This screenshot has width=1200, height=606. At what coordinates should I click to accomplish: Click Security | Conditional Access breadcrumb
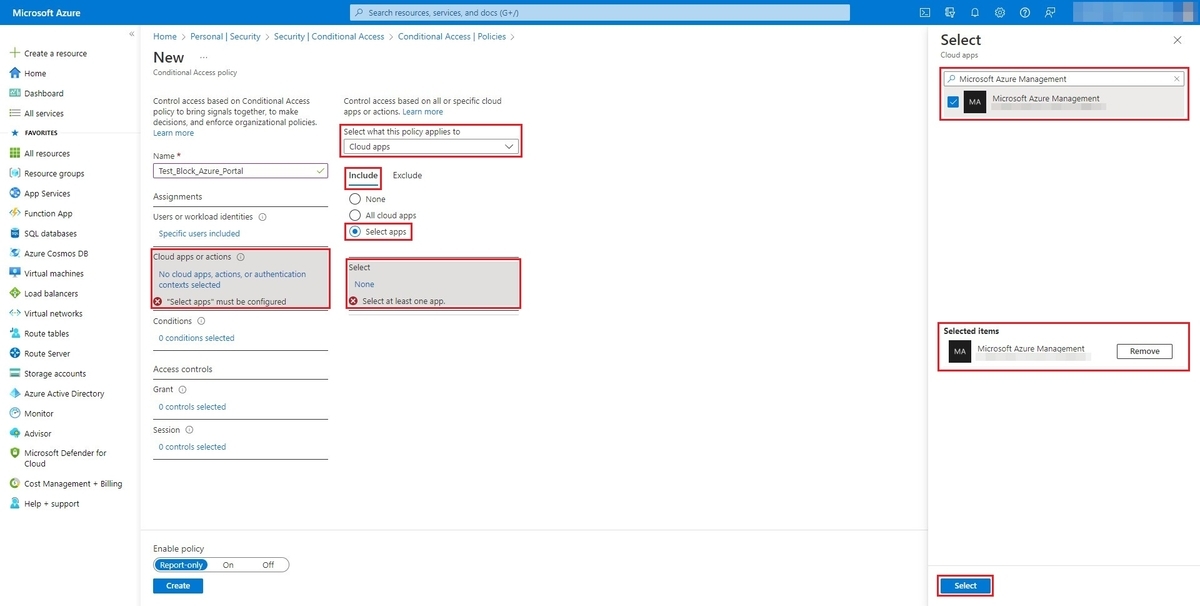[329, 36]
